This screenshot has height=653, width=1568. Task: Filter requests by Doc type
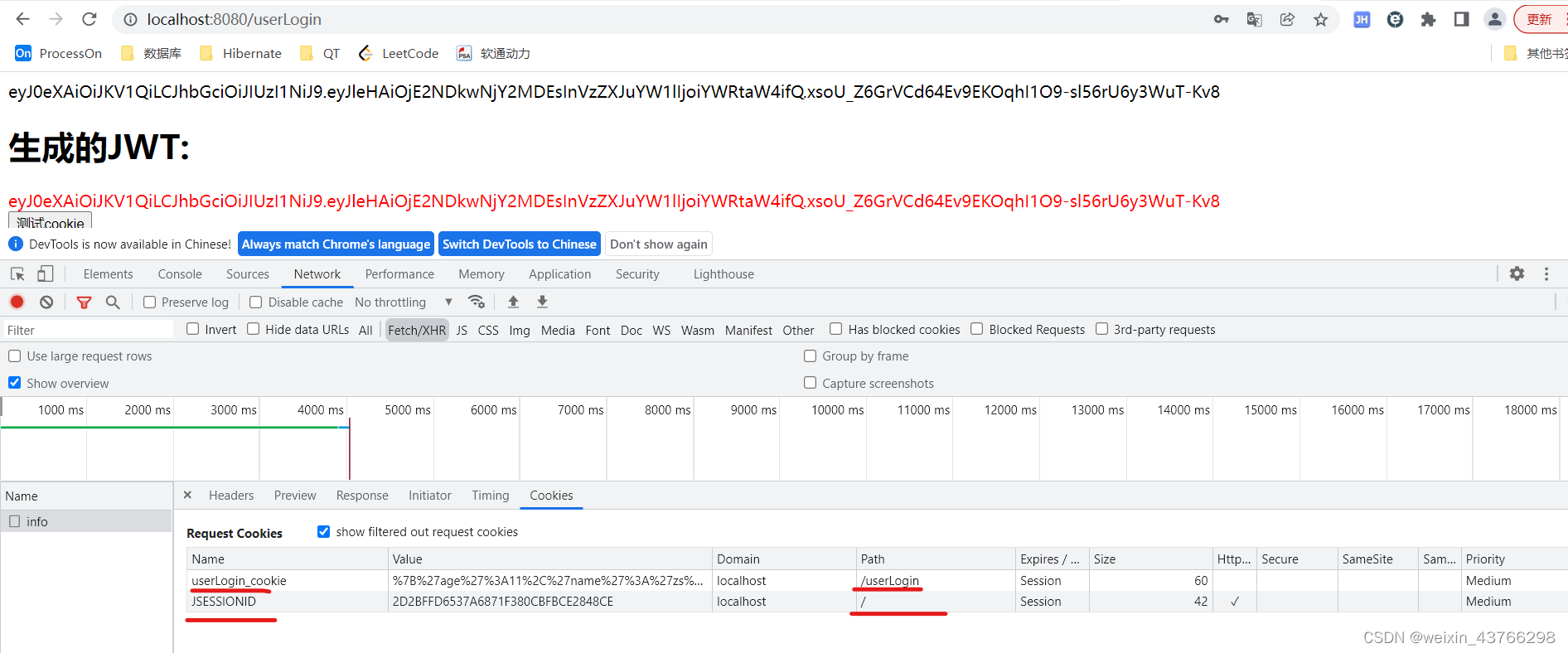[x=632, y=330]
